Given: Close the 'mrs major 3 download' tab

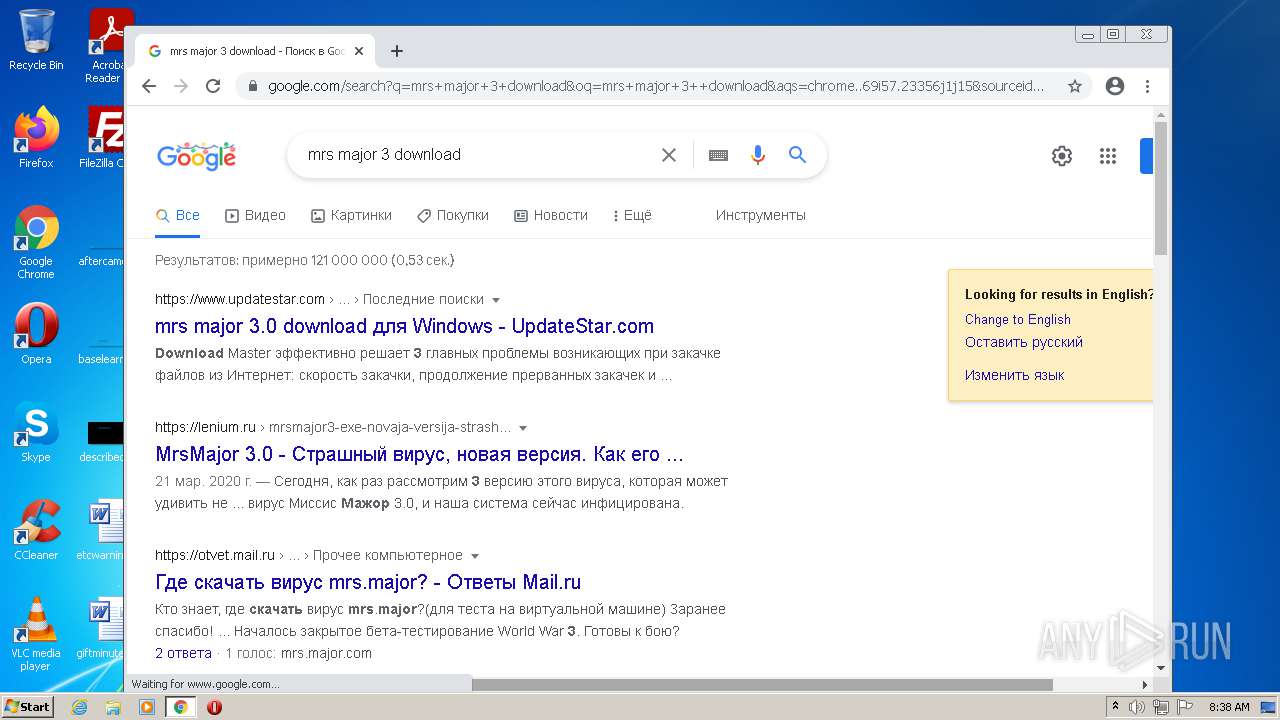Looking at the screenshot, I should point(359,51).
